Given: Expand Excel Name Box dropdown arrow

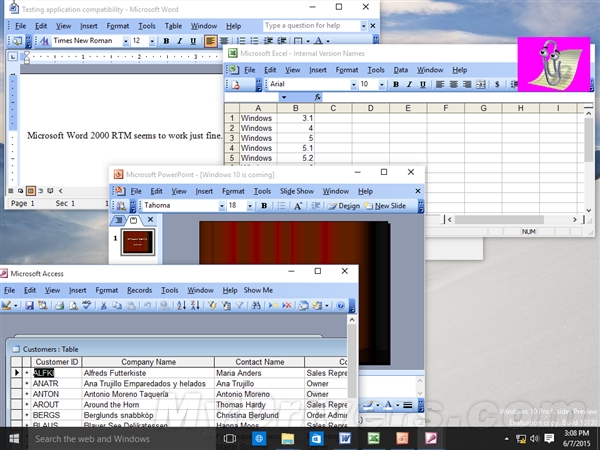Looking at the screenshot, I should 284,97.
